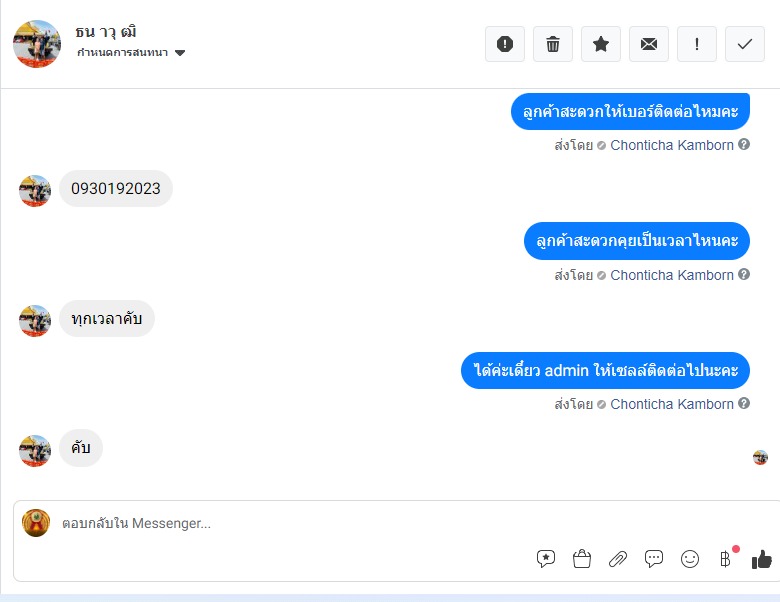Mark conversation as done with checkmark
Viewport: 780px width, 602px height.
click(x=745, y=44)
